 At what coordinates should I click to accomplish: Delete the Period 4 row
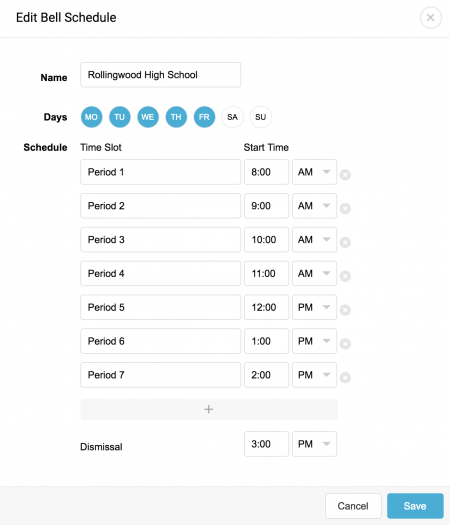tap(345, 276)
